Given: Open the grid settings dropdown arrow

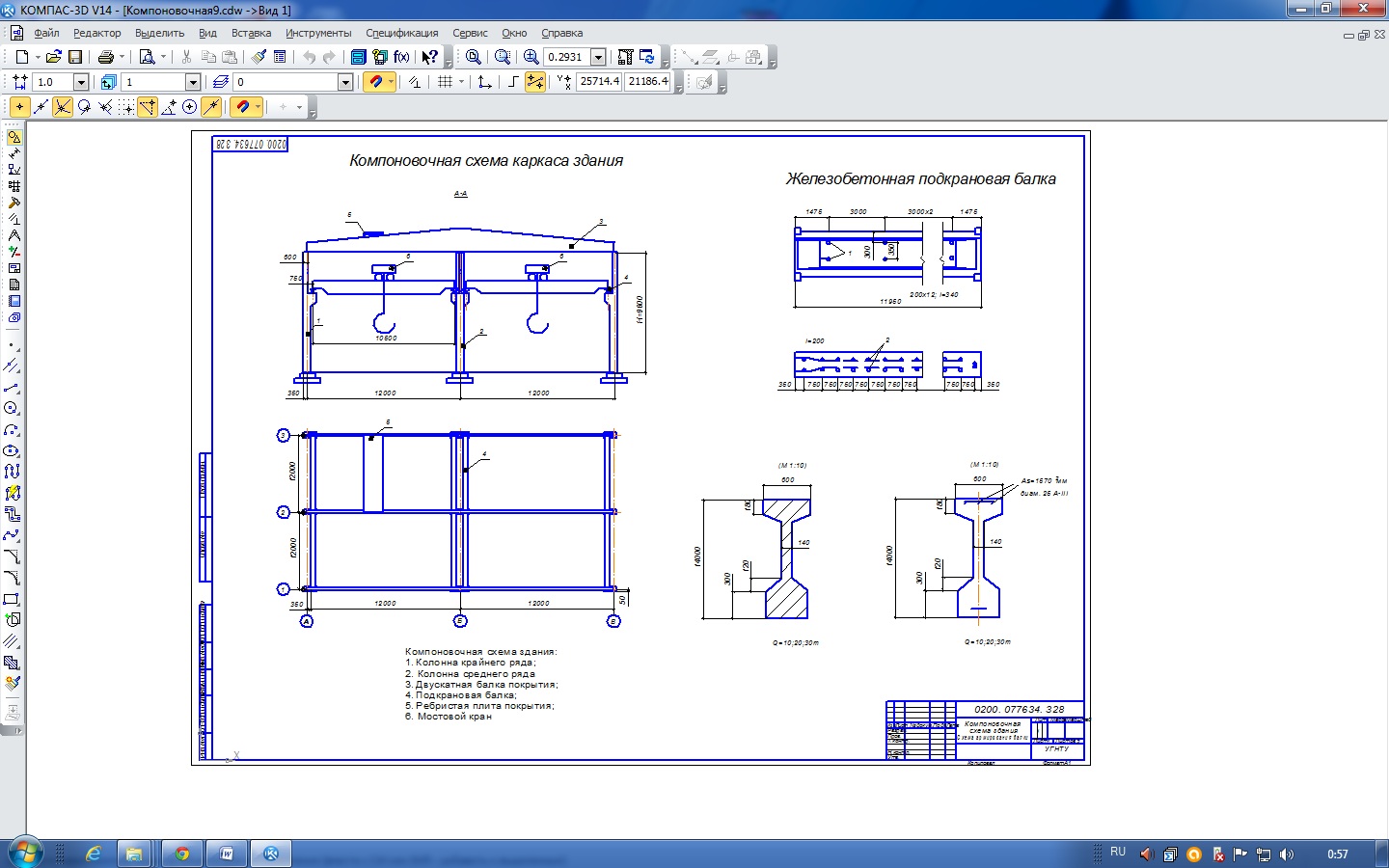Looking at the screenshot, I should point(461,82).
